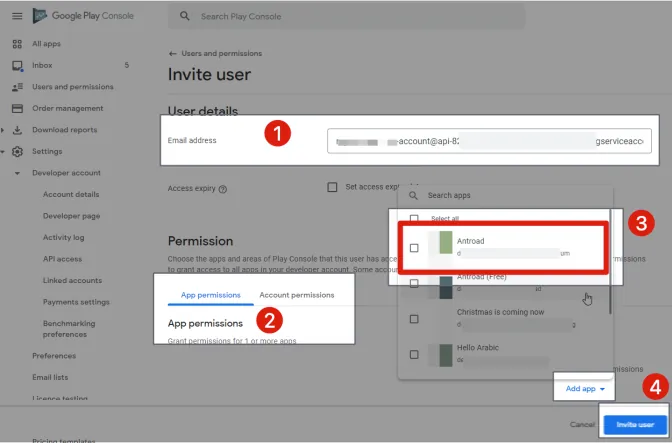Switch to the Account permissions tab

(296, 295)
